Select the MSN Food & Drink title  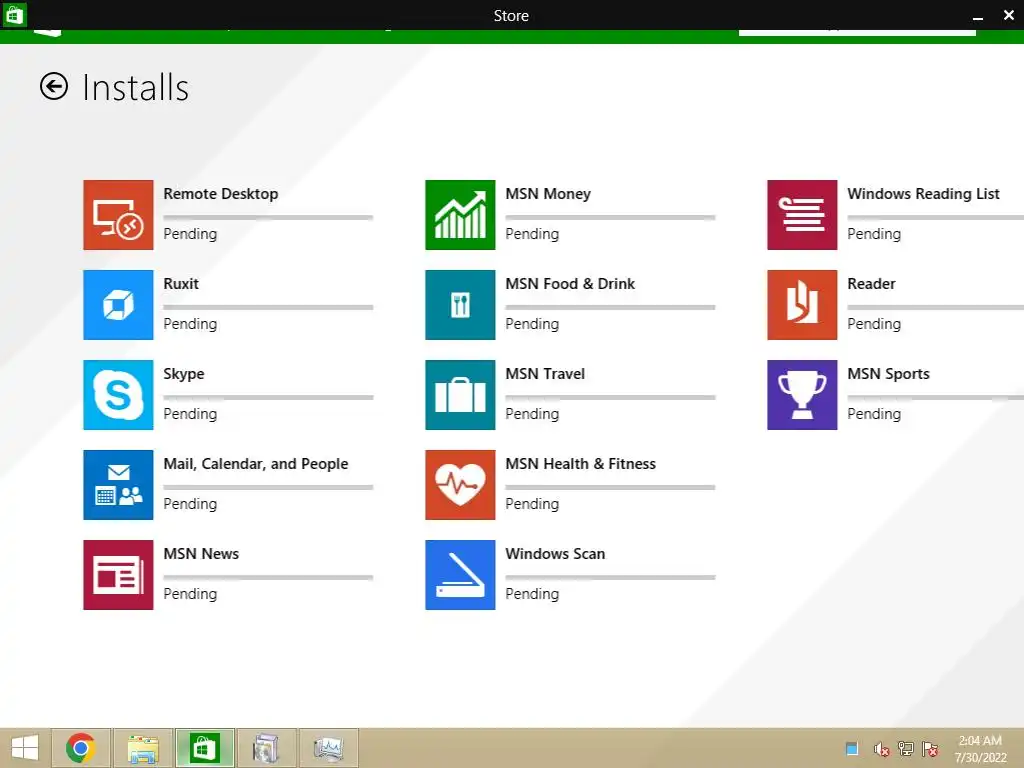[570, 284]
